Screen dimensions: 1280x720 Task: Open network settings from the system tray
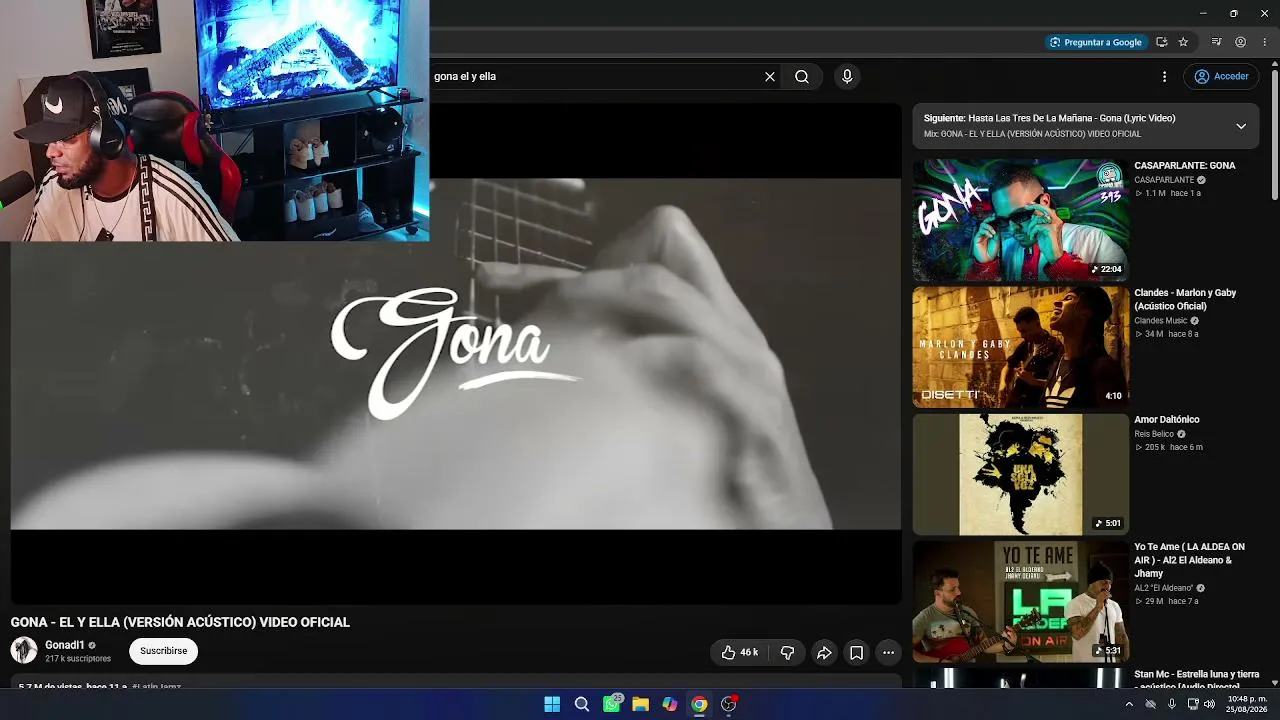click(x=1193, y=704)
